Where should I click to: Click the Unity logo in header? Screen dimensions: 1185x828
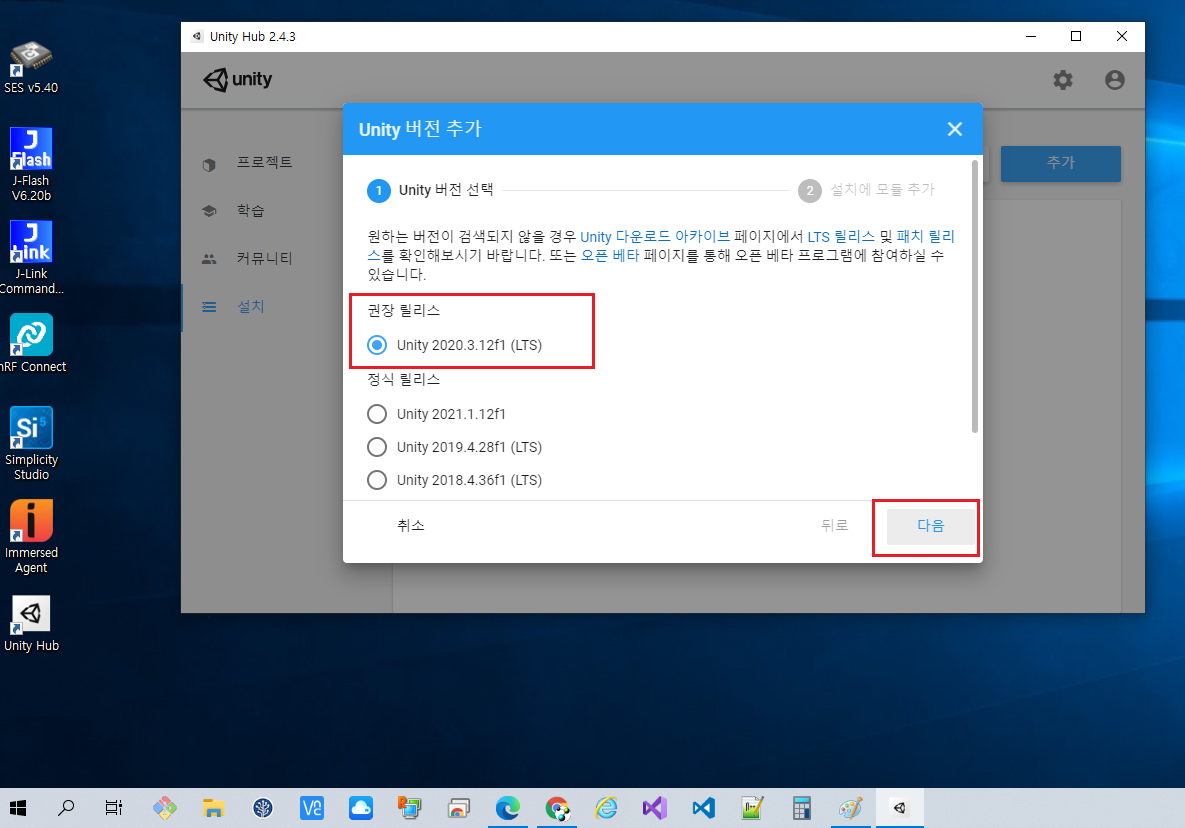[237, 79]
